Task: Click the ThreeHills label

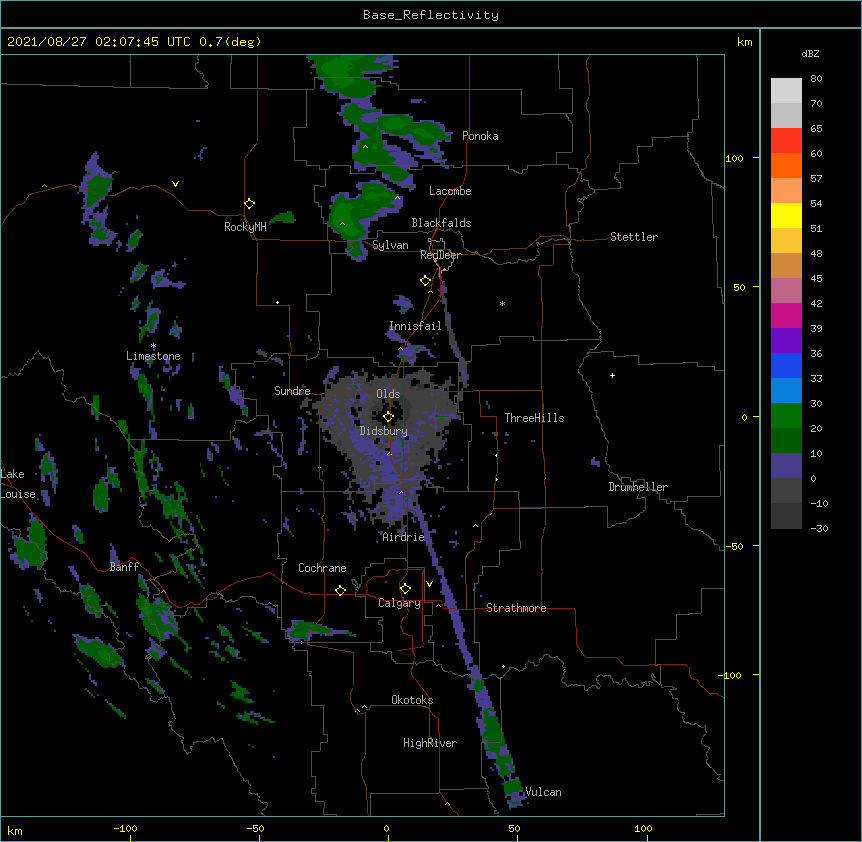Action: coord(534,418)
